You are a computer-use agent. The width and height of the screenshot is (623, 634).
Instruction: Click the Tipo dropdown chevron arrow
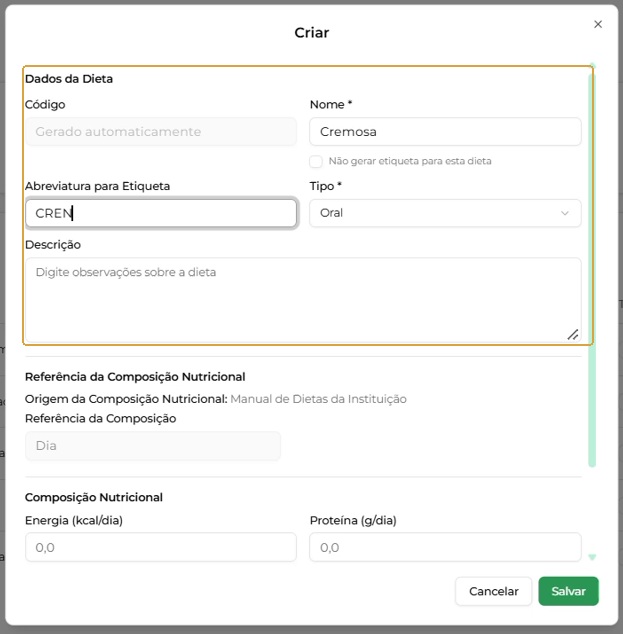(565, 213)
